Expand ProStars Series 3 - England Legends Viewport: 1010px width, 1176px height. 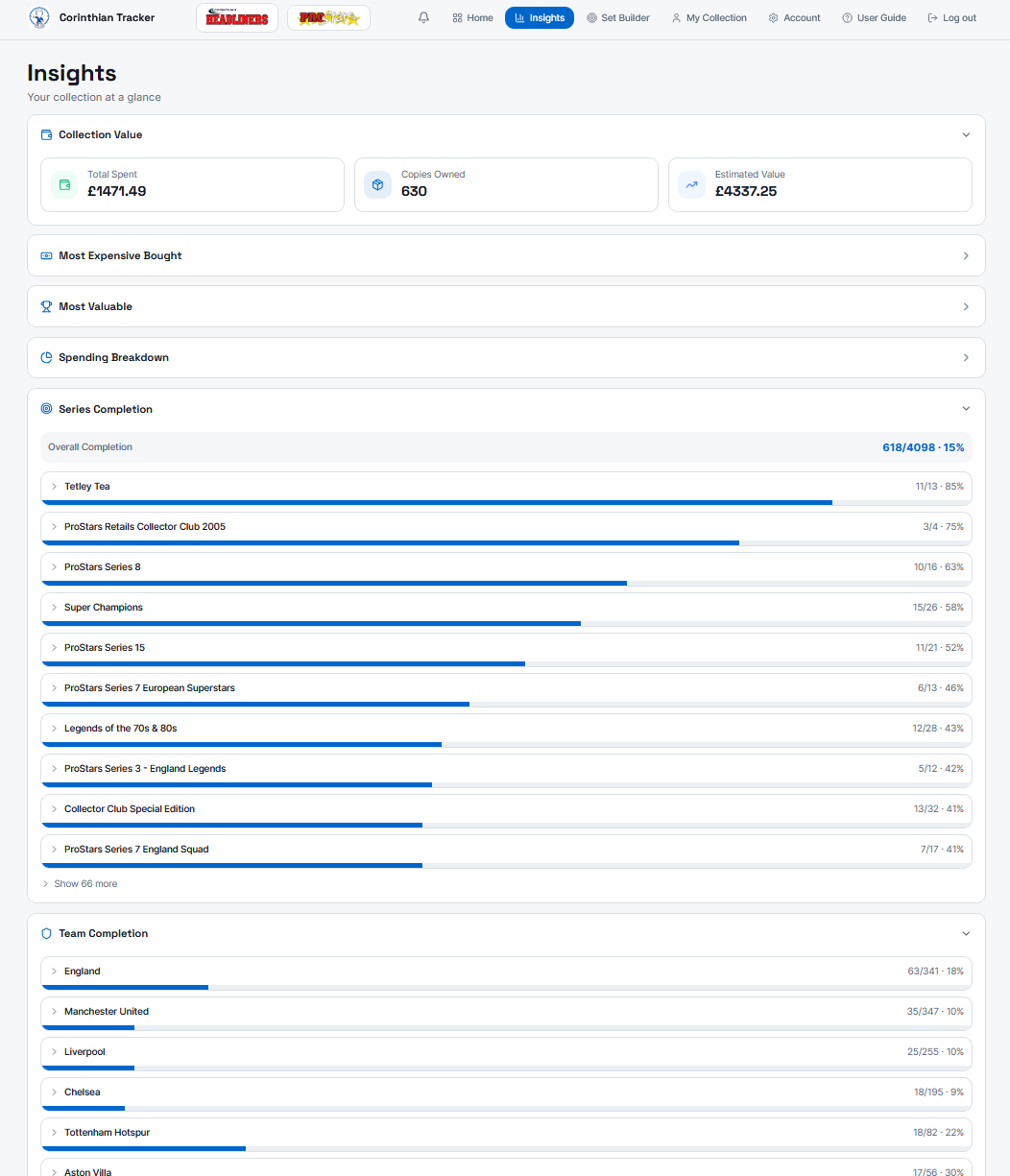point(506,769)
